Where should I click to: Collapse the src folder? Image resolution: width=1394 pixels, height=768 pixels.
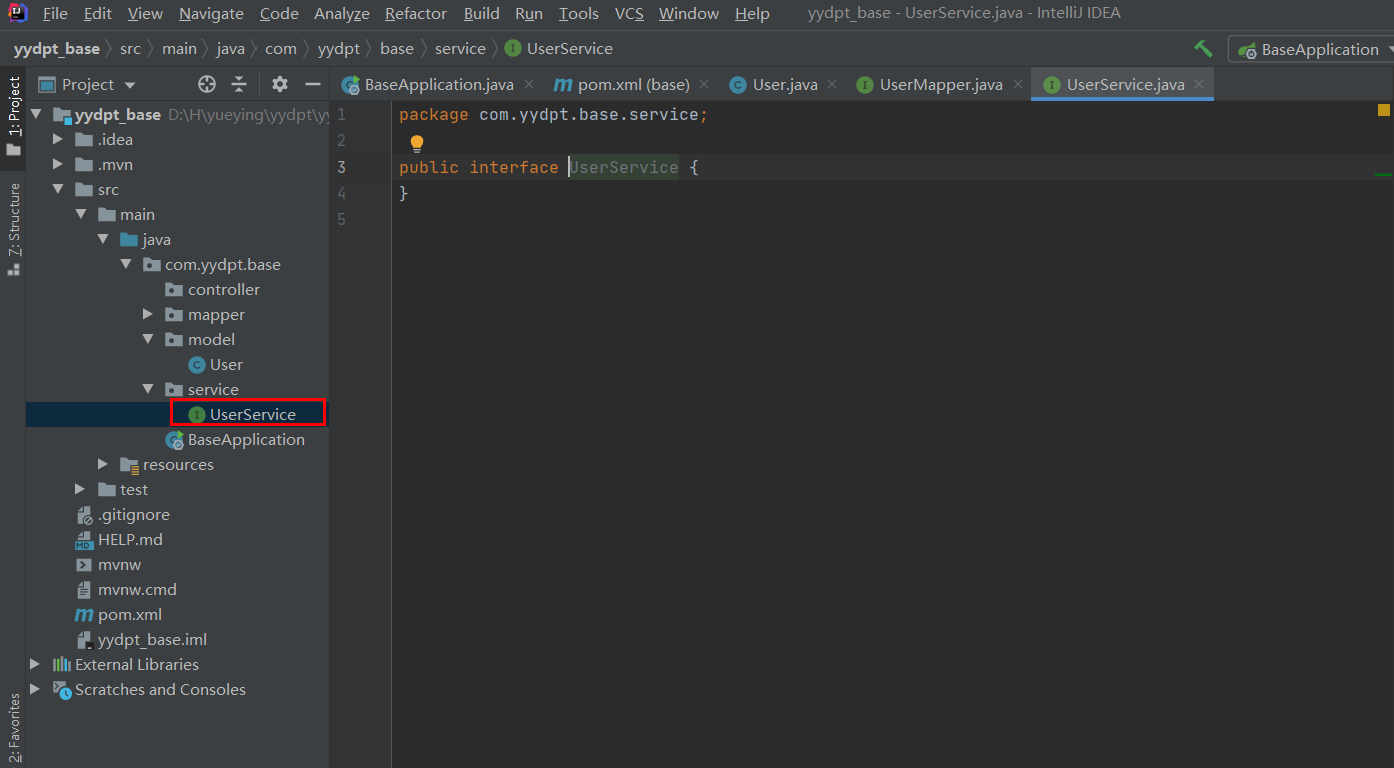[59, 189]
